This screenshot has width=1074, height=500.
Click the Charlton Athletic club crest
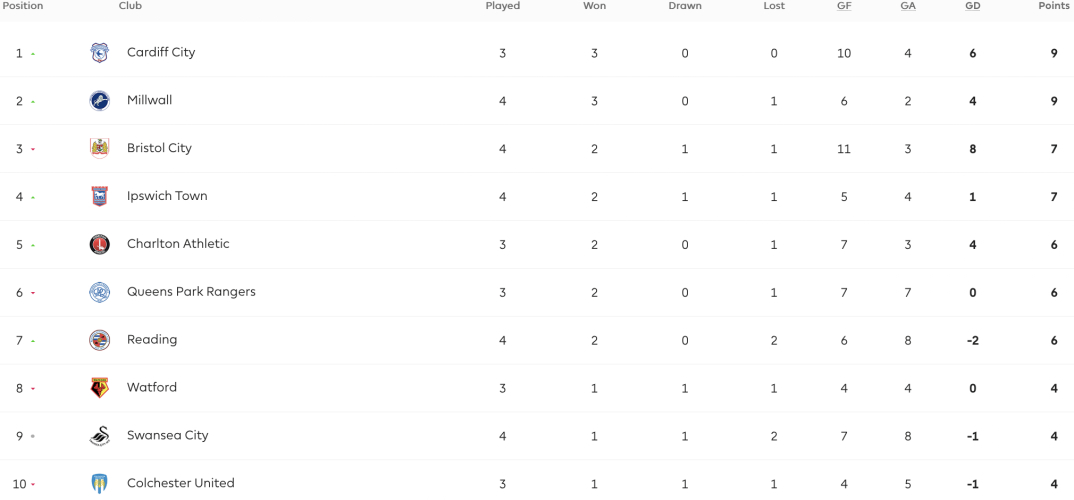[99, 245]
